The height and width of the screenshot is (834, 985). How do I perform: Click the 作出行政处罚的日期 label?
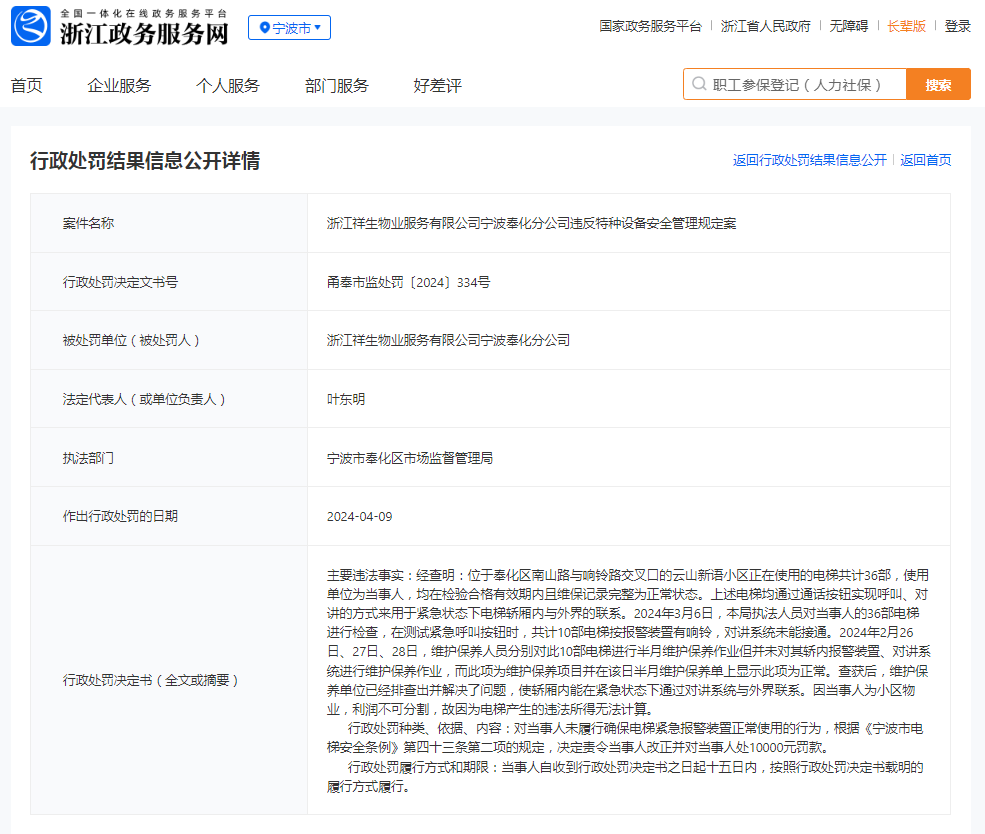pos(121,516)
